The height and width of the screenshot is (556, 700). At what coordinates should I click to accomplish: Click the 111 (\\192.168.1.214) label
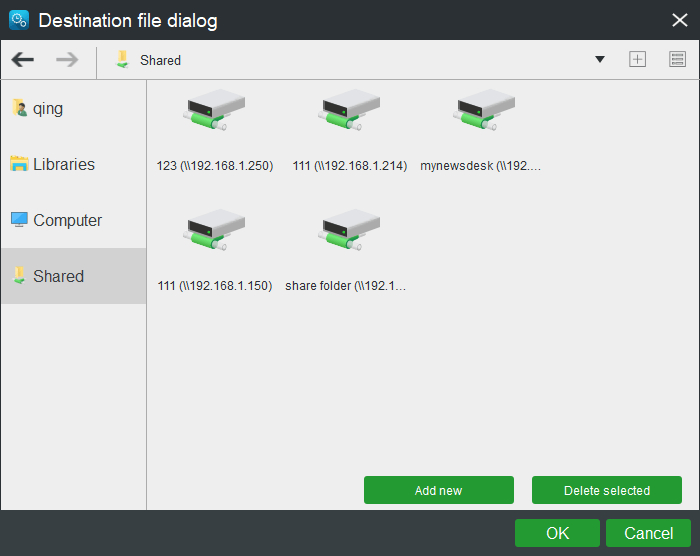350,166
